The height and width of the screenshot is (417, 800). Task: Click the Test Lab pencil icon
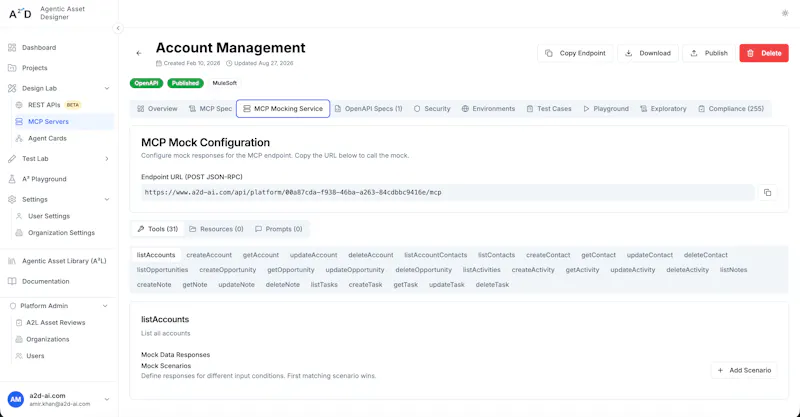point(12,159)
